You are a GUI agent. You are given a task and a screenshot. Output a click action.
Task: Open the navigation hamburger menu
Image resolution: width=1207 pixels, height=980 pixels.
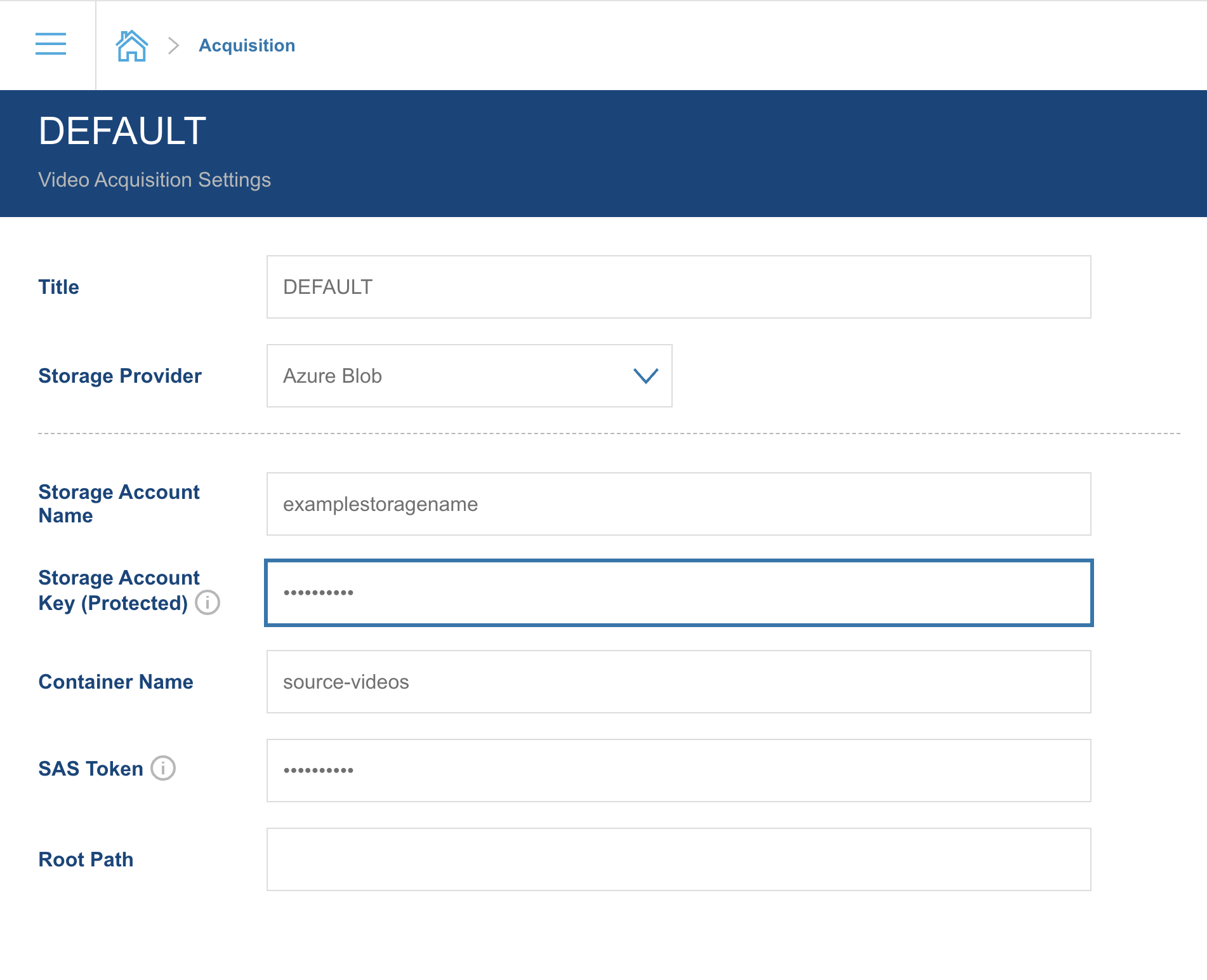50,44
